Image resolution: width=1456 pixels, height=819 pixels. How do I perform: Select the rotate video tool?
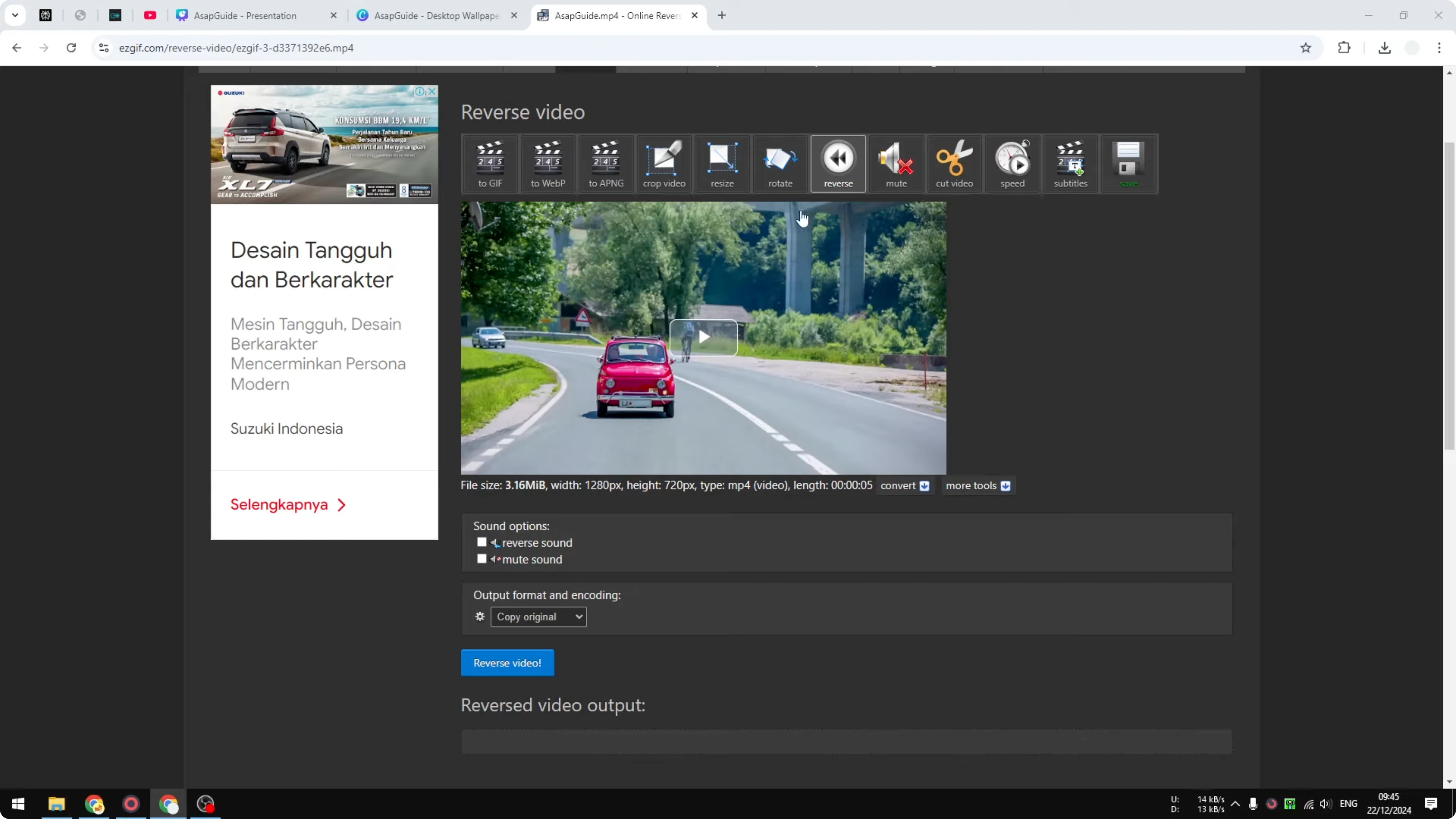779,163
